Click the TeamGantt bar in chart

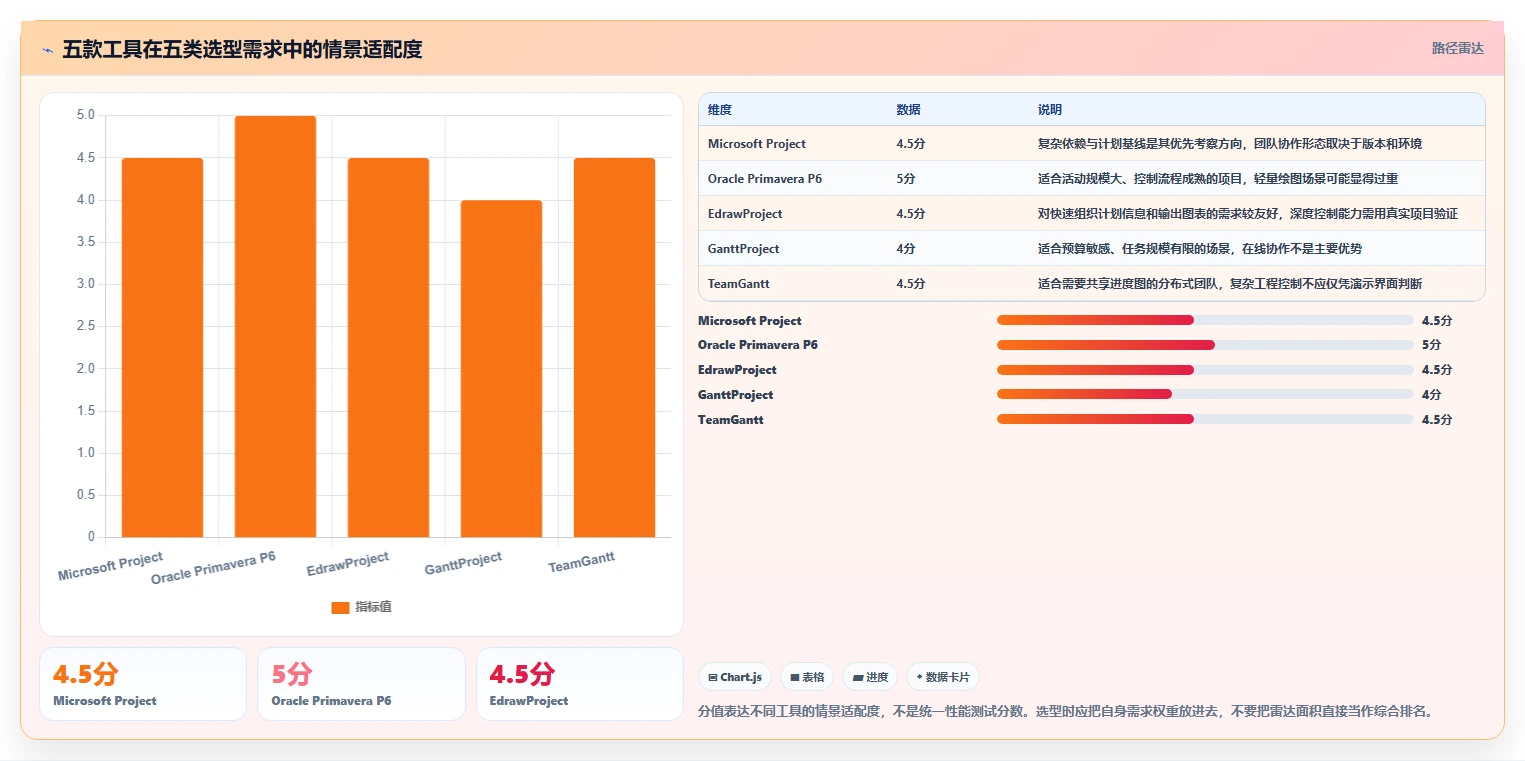614,347
